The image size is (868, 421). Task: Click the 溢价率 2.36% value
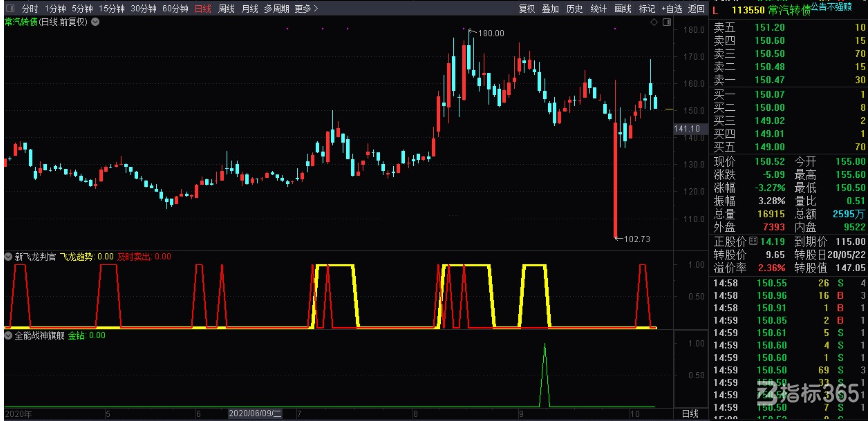coord(772,268)
